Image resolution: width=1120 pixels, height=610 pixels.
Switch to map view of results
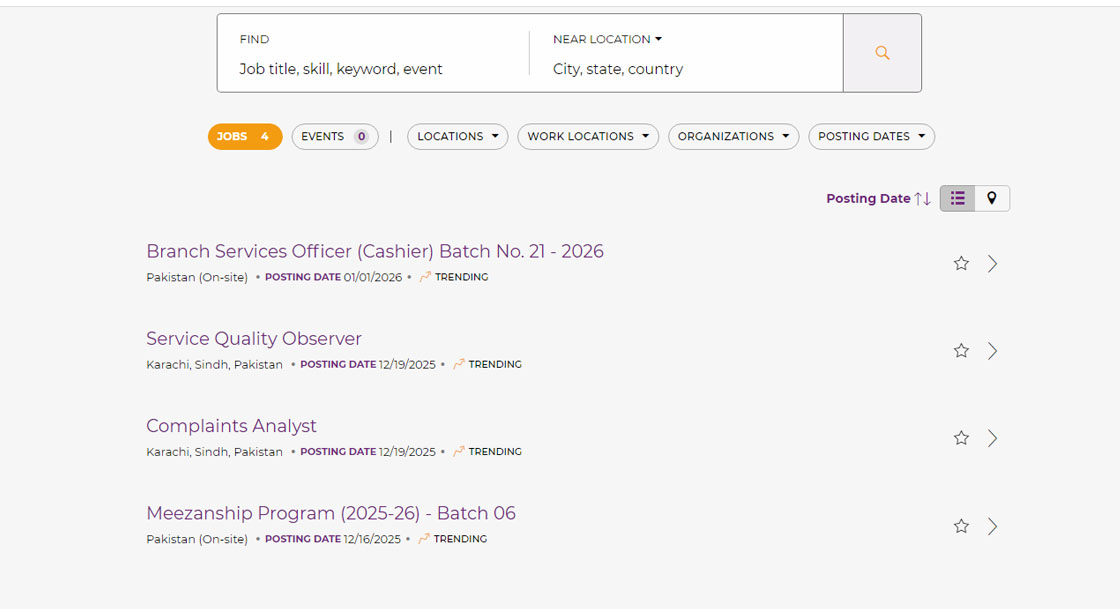tap(992, 198)
